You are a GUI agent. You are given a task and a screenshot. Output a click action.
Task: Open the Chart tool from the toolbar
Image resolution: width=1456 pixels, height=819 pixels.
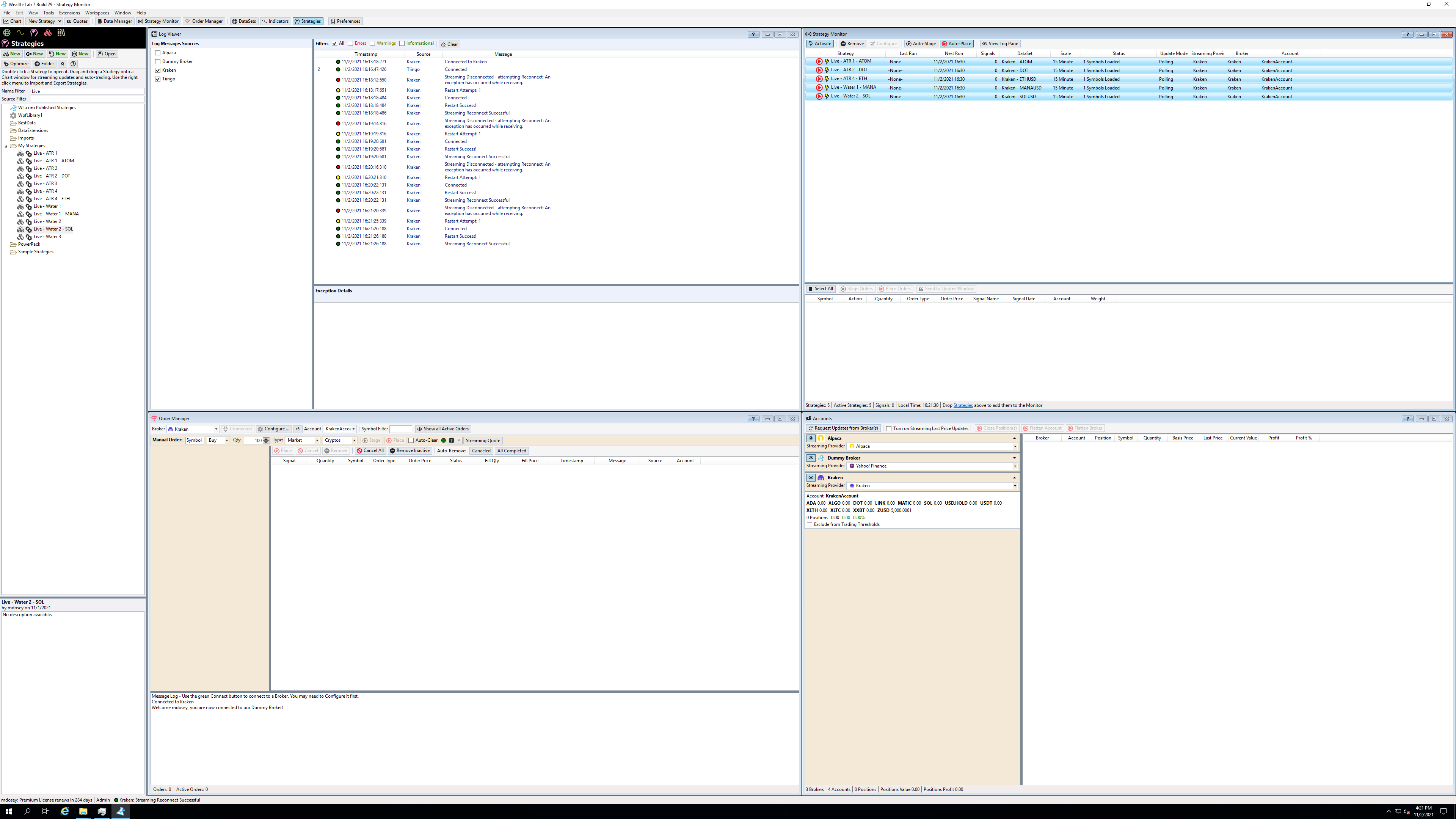pos(12,21)
